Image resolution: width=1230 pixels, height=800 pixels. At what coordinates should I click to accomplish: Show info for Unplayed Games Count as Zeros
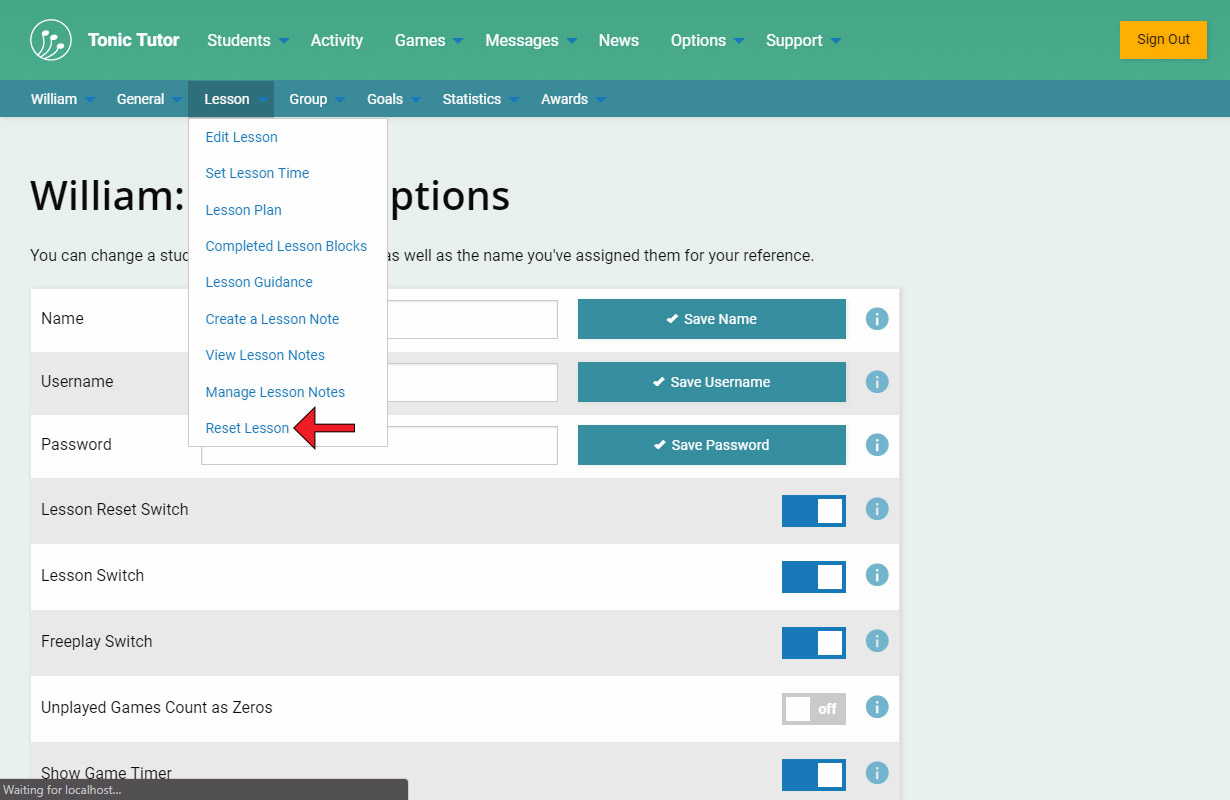click(x=877, y=707)
